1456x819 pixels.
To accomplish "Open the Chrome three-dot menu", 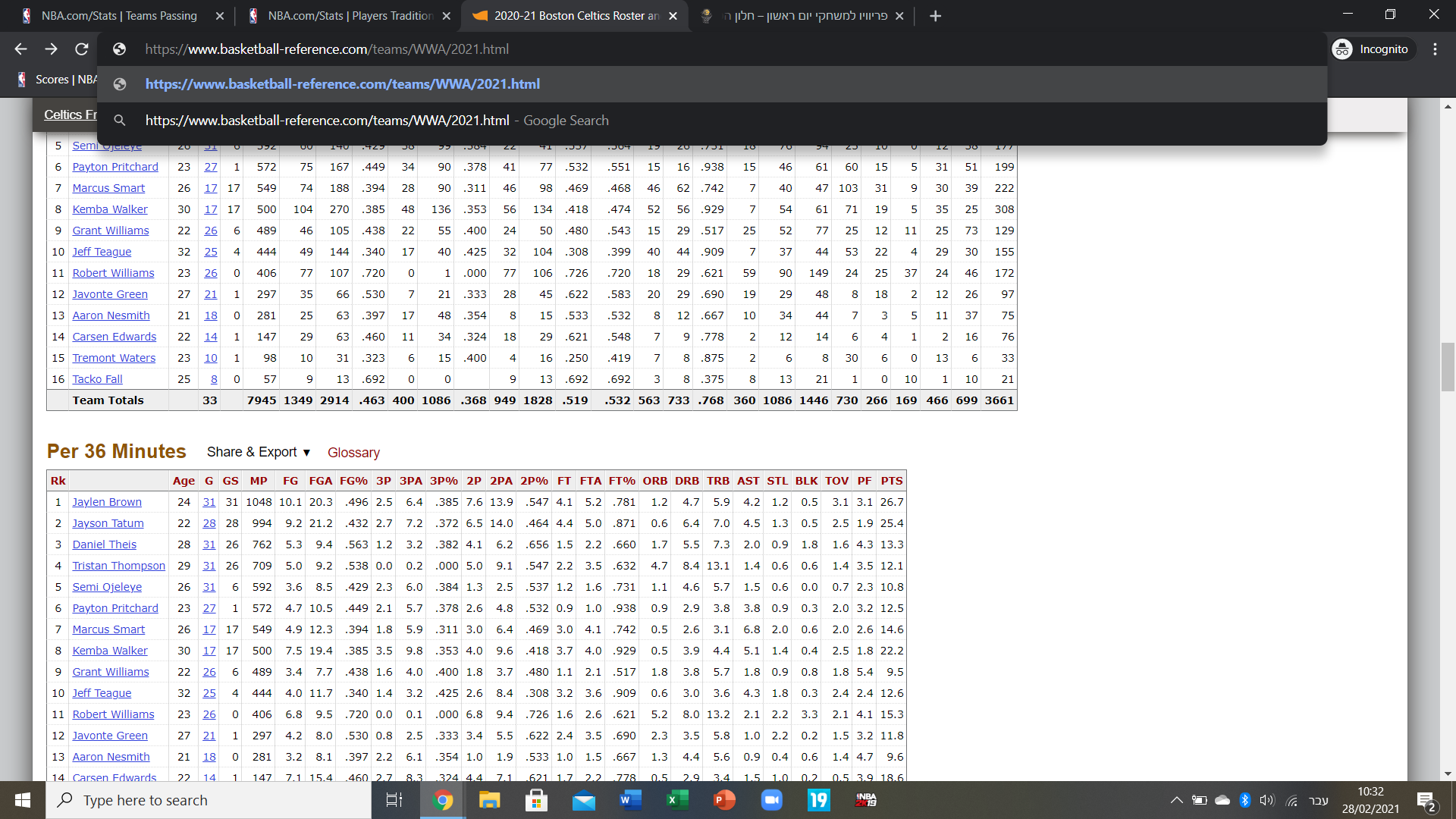I will [x=1435, y=49].
